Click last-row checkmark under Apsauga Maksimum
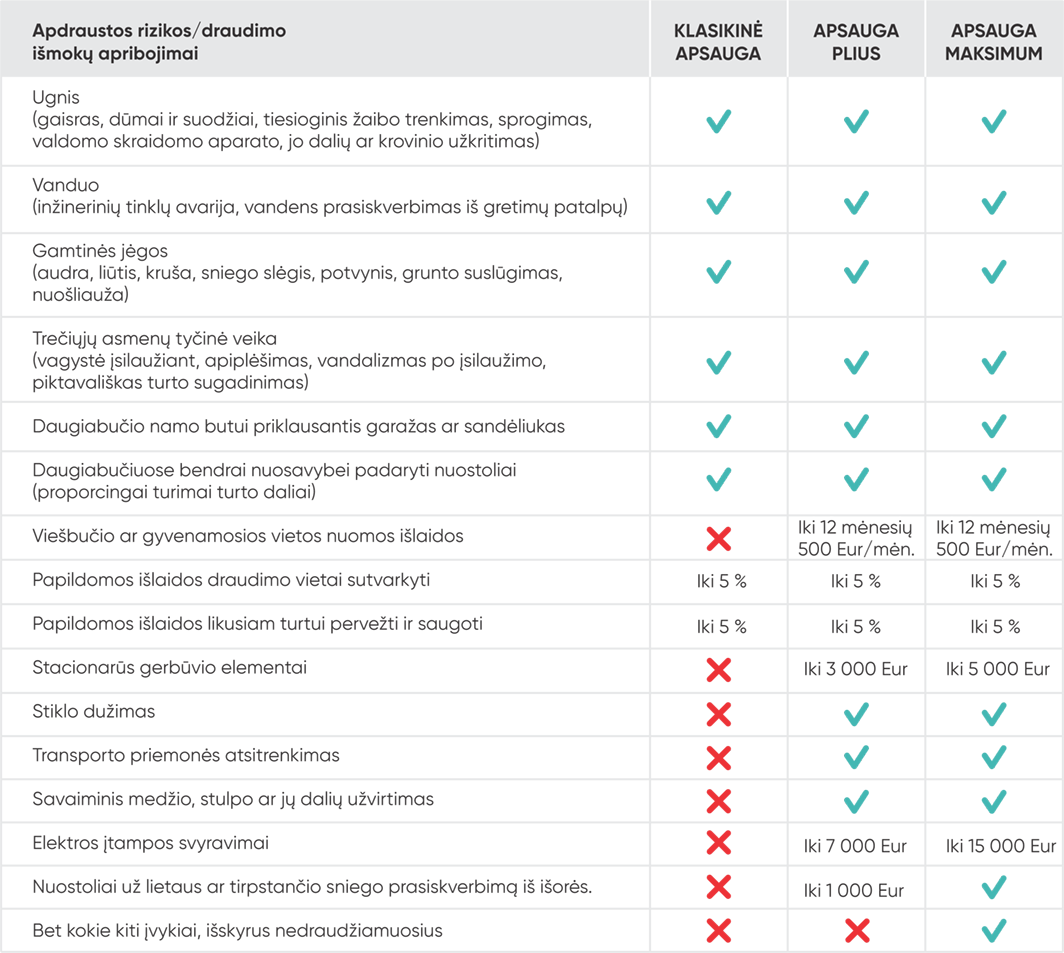Image resolution: width=1064 pixels, height=953 pixels. pyautogui.click(x=994, y=929)
